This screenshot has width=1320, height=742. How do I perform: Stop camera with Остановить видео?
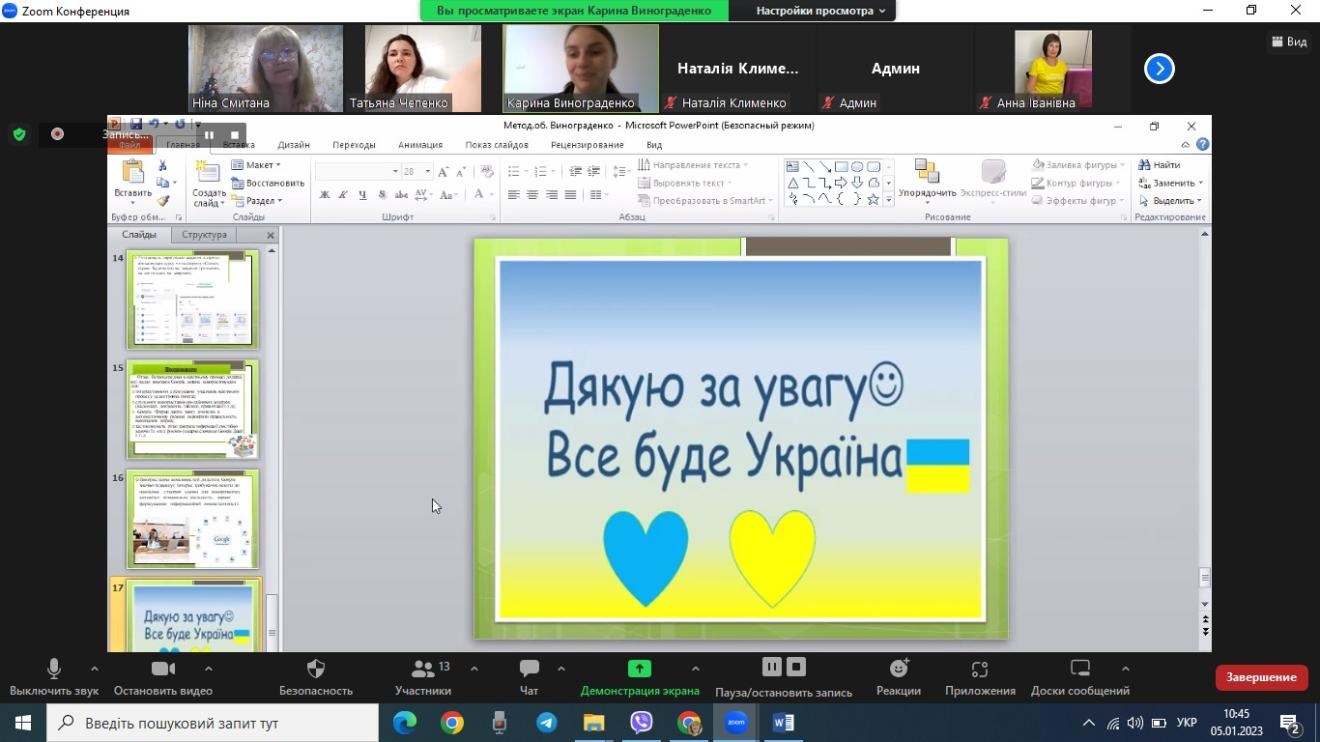pyautogui.click(x=163, y=677)
